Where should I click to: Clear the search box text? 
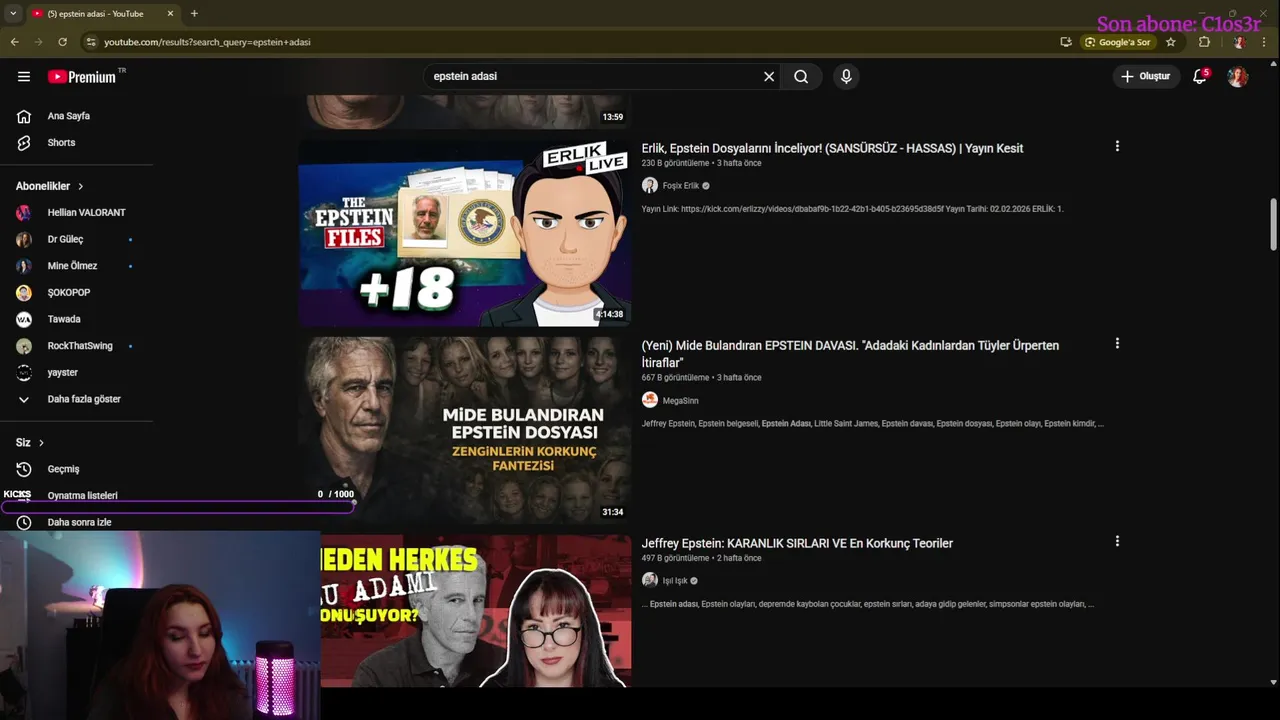tap(769, 77)
